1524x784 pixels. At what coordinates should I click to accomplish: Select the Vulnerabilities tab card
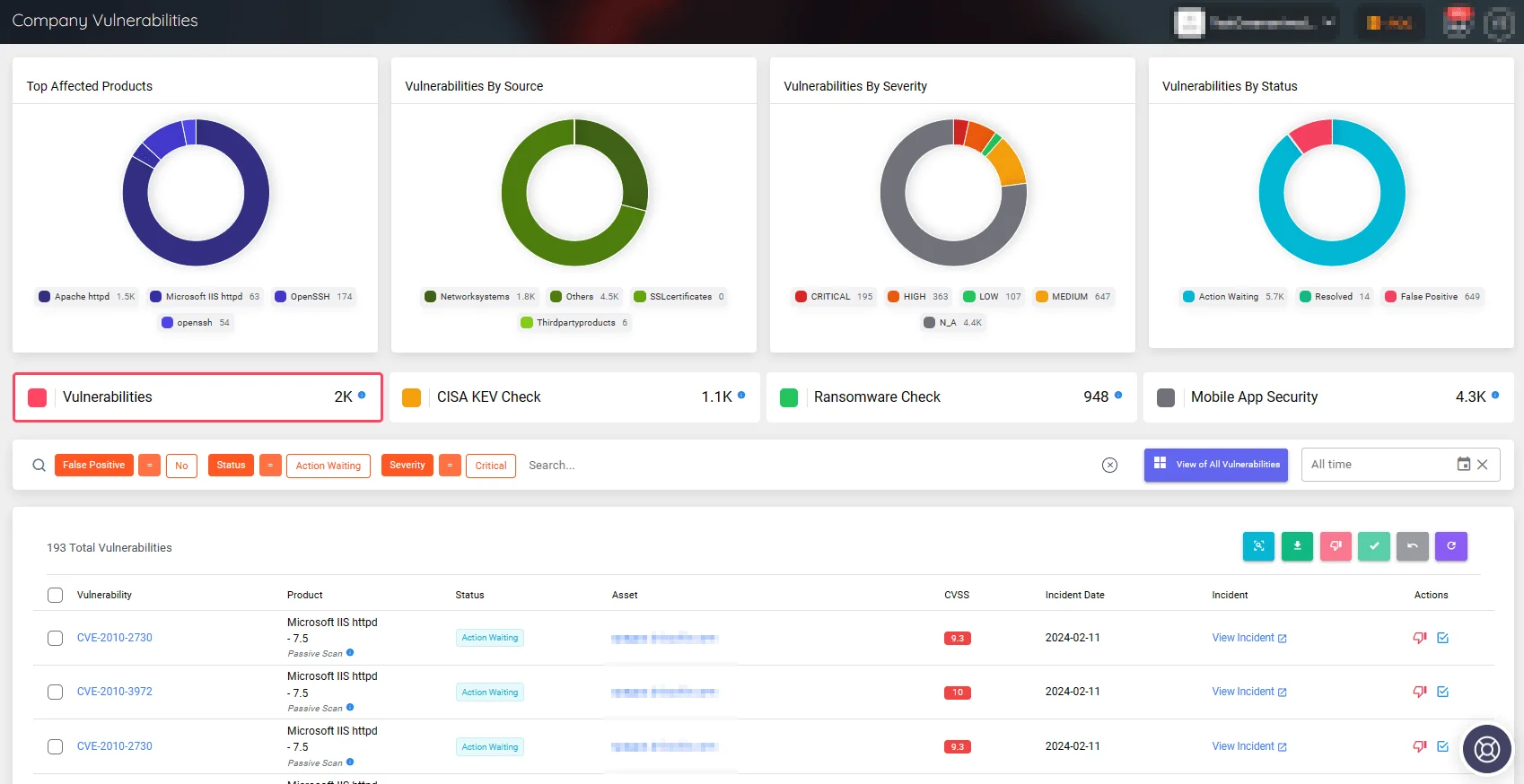pos(197,397)
